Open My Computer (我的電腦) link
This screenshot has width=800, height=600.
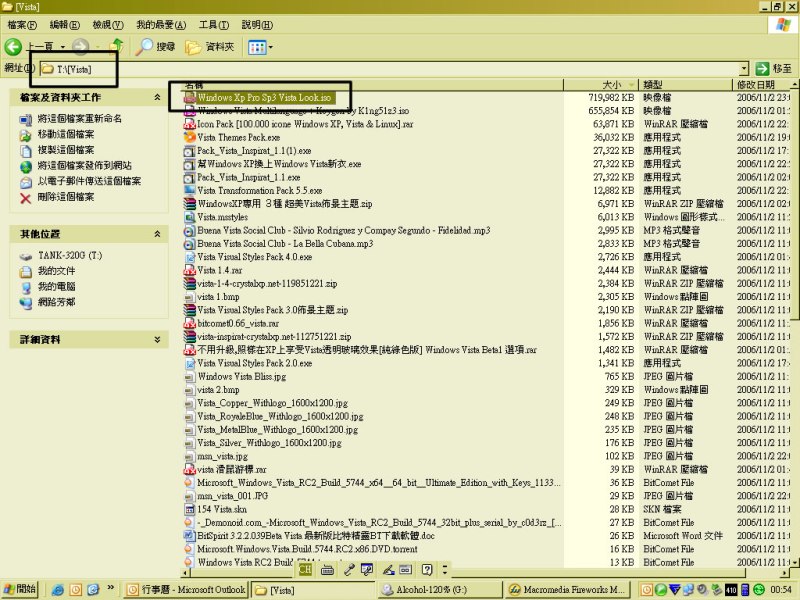coord(56,286)
